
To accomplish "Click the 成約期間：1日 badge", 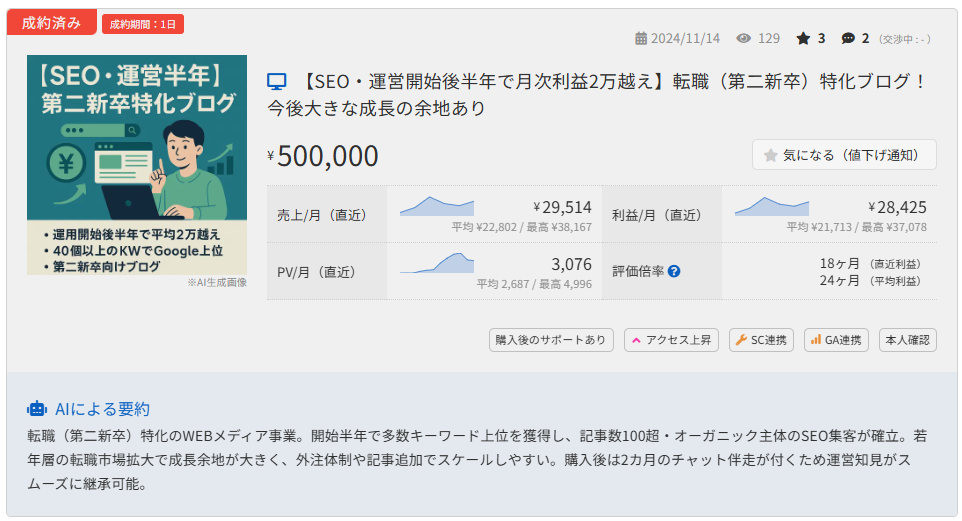I will point(143,24).
